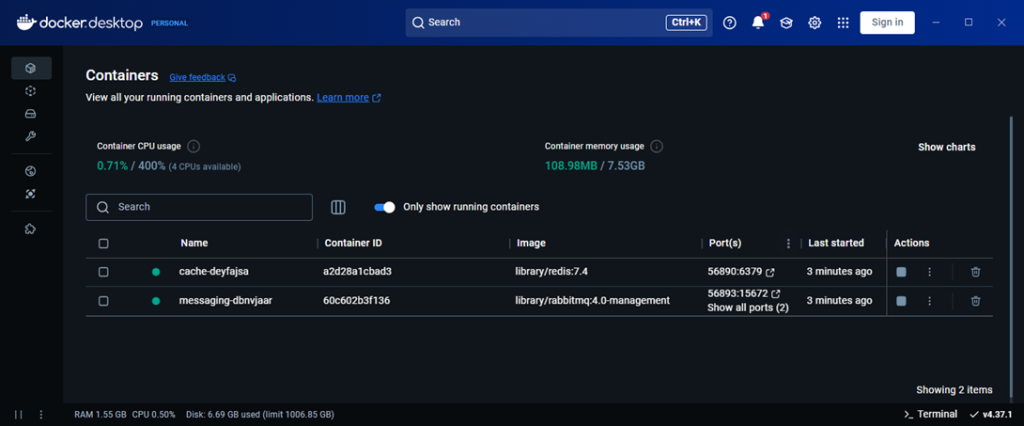Click the Sign in button
The image size is (1024, 426).
(x=887, y=22)
